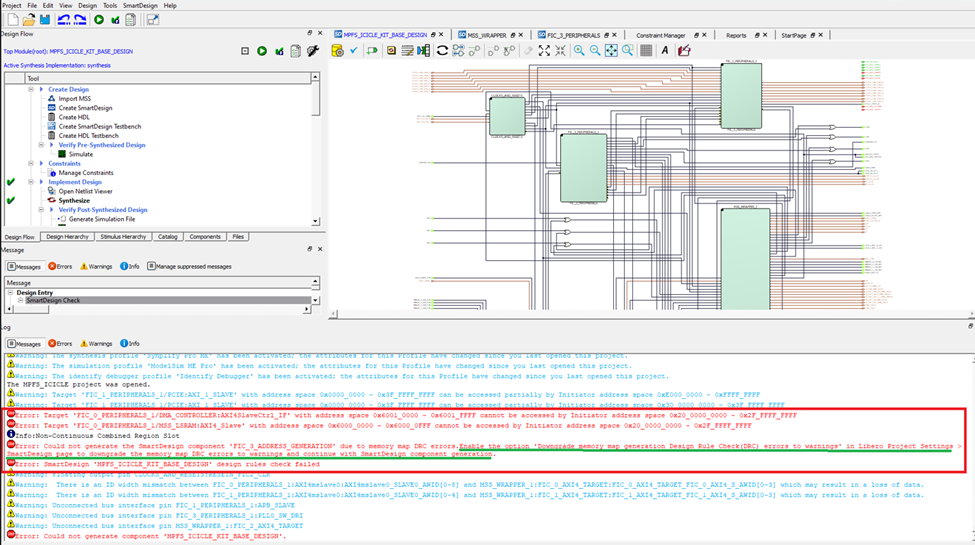Click the Zoom to selection magnifier icon
Screen dimensions: 975x545
(627, 50)
